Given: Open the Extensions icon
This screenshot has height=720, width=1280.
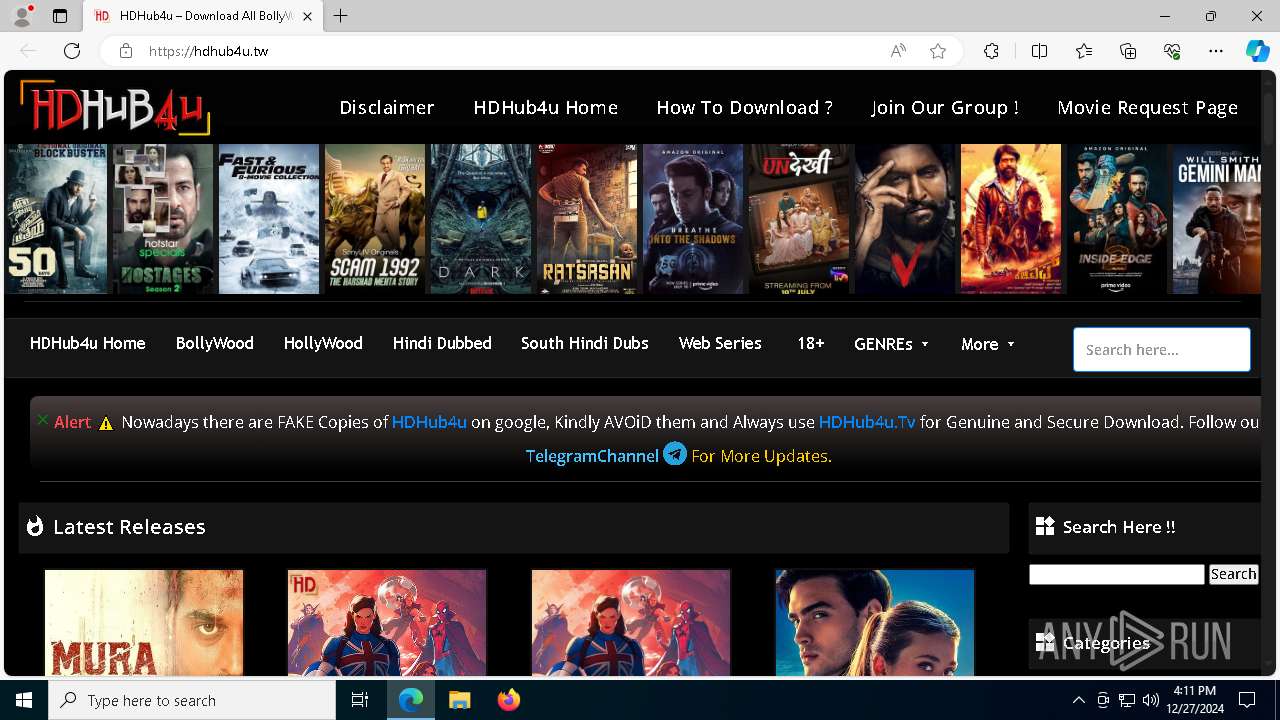Looking at the screenshot, I should (x=991, y=51).
